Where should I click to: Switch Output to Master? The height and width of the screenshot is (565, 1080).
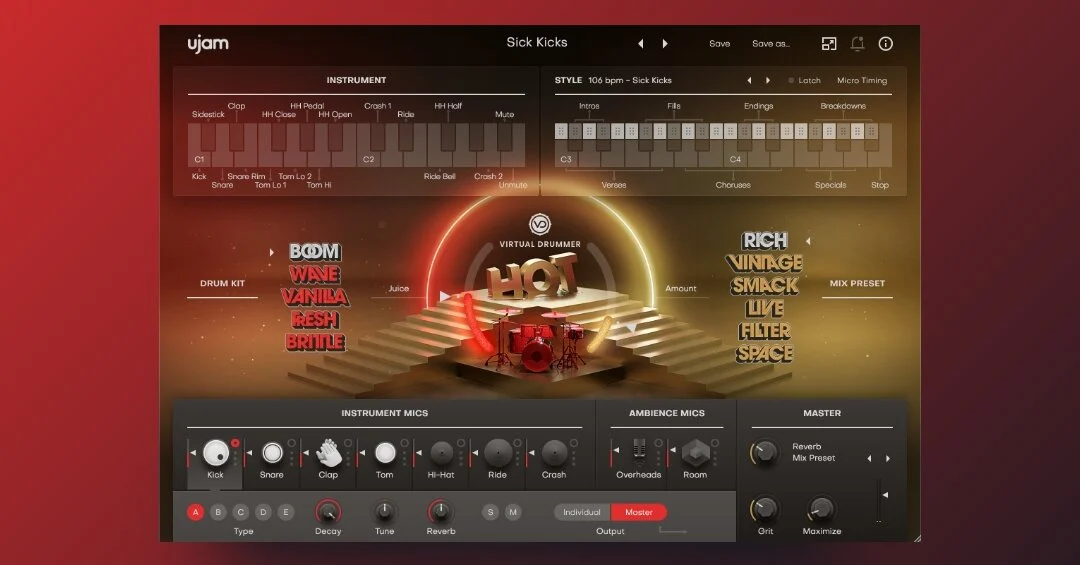click(638, 512)
